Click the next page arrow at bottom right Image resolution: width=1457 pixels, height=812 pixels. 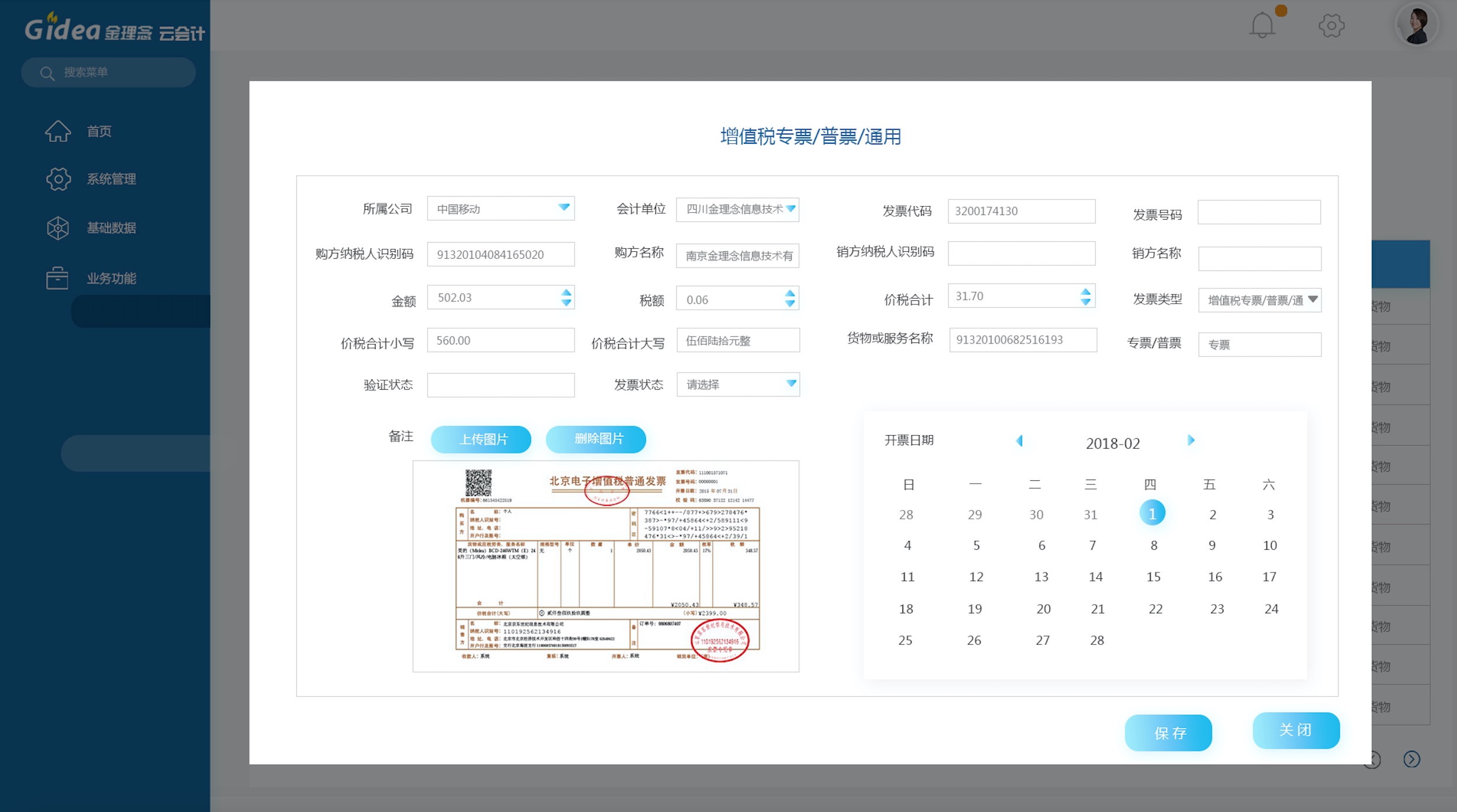coord(1411,759)
